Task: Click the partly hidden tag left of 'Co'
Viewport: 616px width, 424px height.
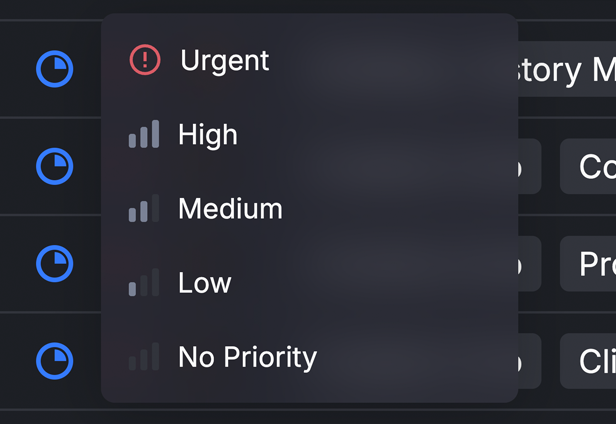Action: coord(530,166)
